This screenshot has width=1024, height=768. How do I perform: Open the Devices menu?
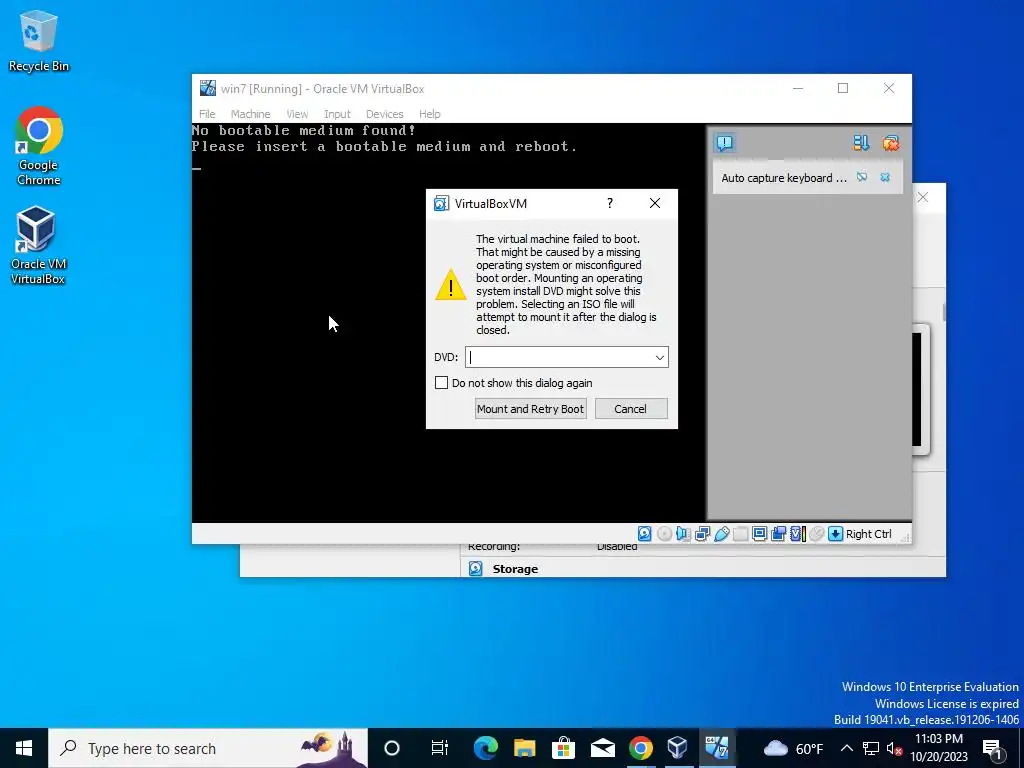pyautogui.click(x=385, y=114)
